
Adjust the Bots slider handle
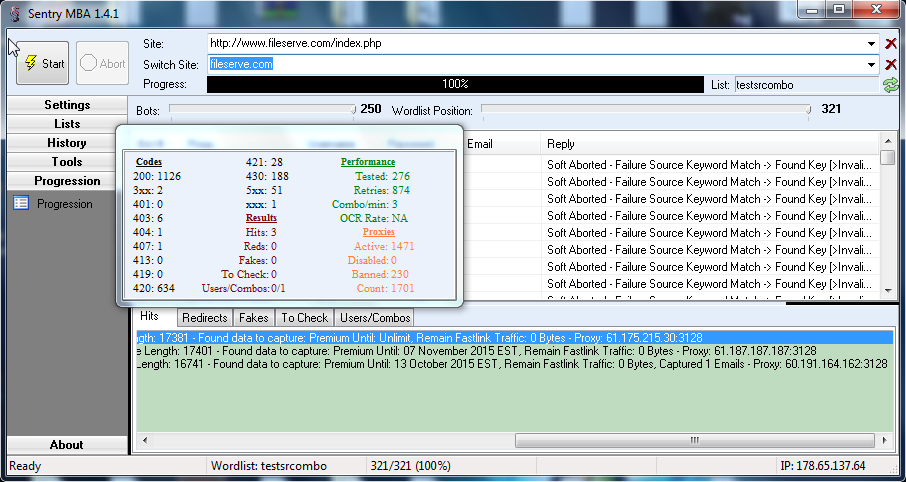(353, 109)
